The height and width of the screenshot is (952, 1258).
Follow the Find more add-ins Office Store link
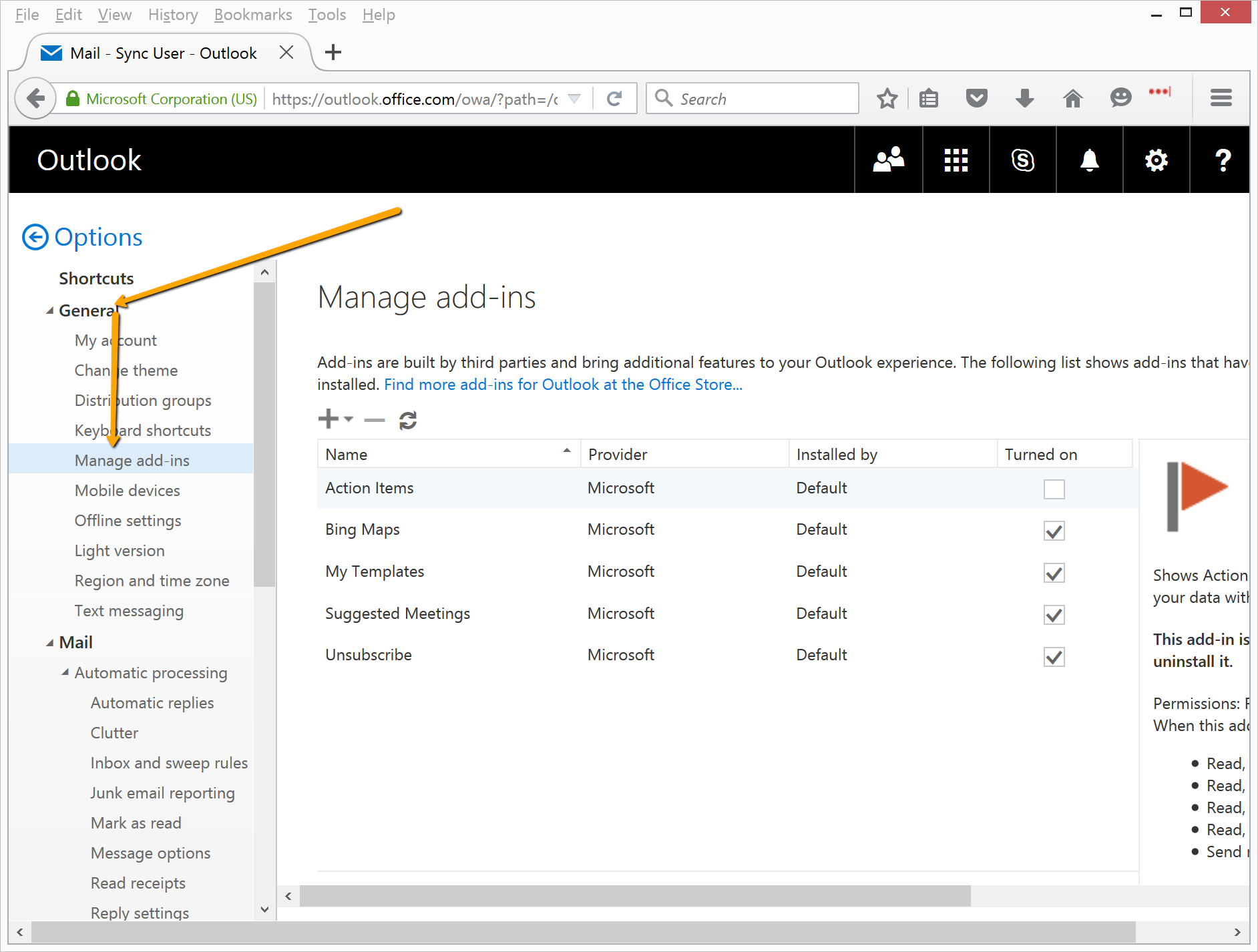(x=563, y=385)
